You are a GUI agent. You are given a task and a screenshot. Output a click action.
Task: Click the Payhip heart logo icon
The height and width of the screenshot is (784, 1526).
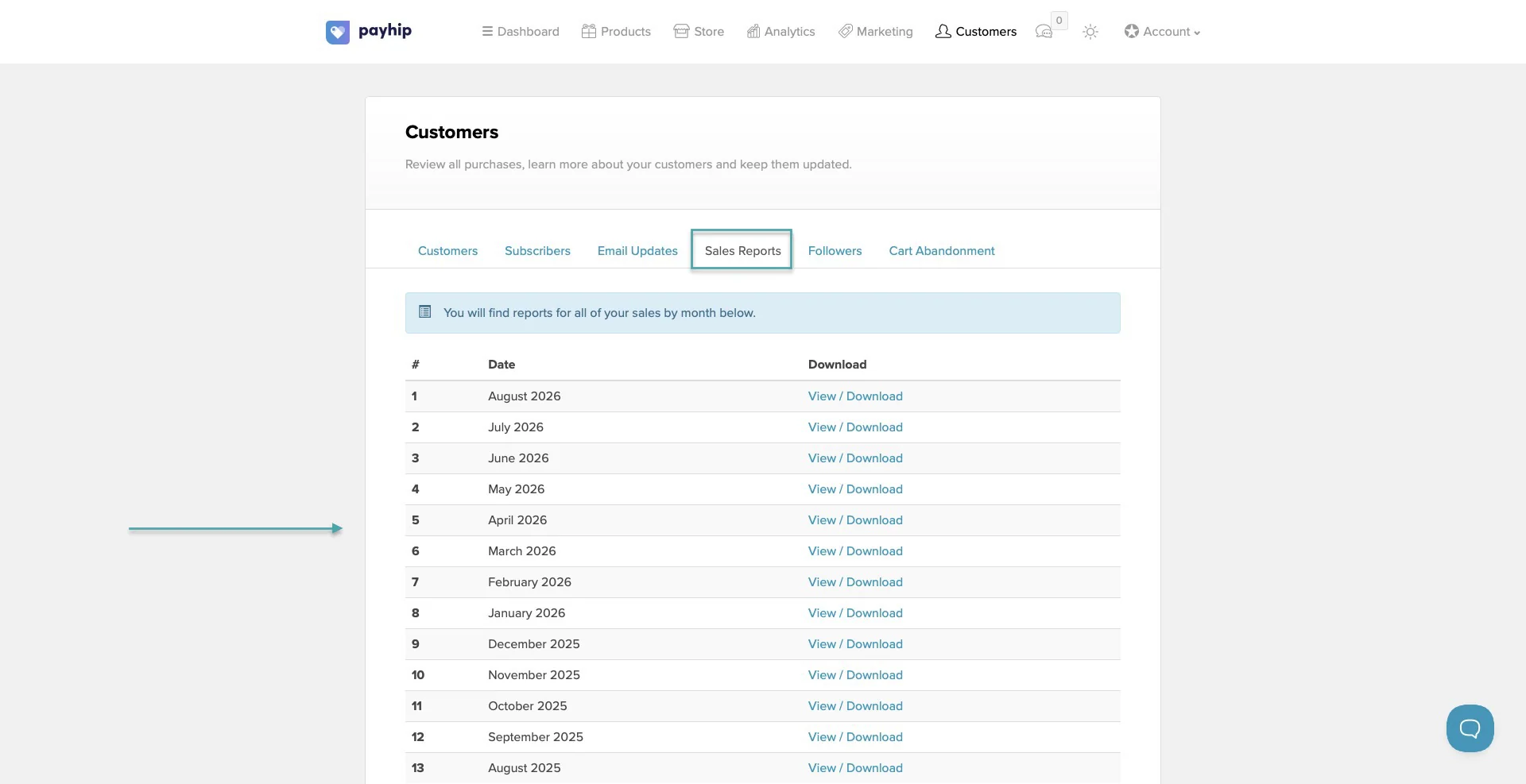click(x=338, y=32)
